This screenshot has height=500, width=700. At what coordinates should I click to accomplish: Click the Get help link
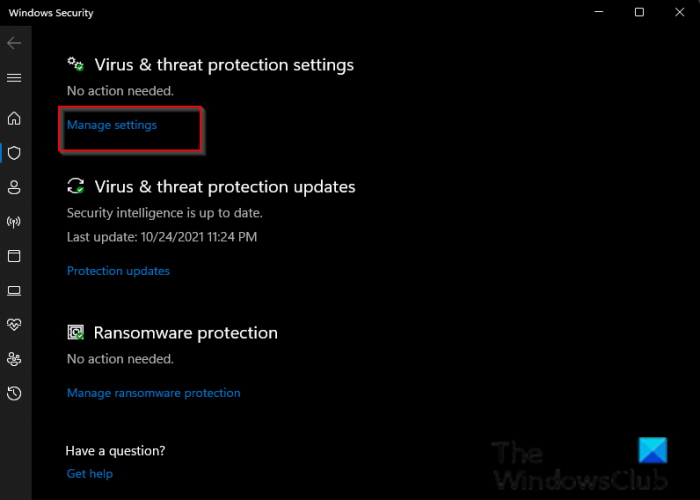pyautogui.click(x=89, y=473)
